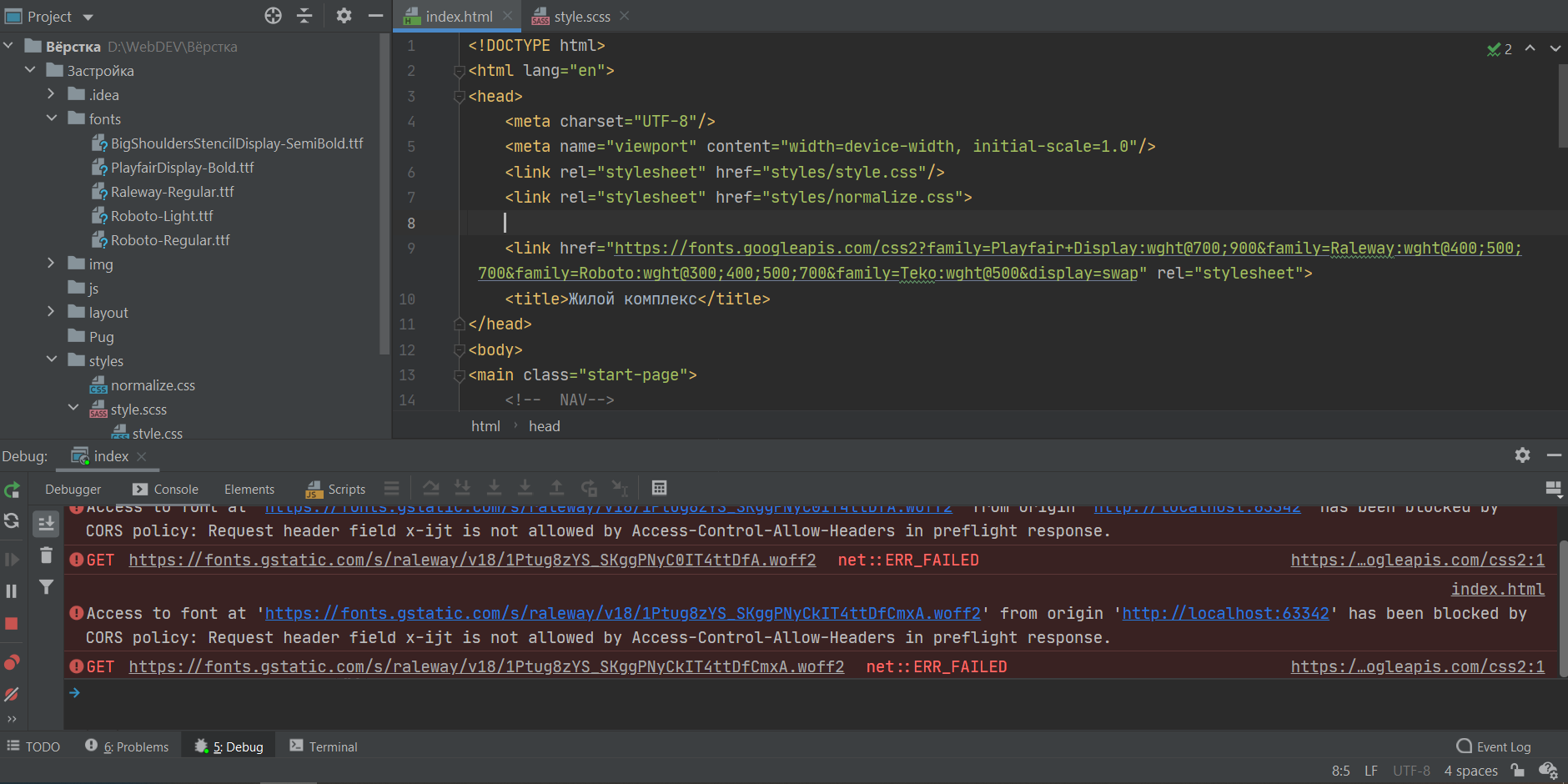The height and width of the screenshot is (784, 1568).
Task: Collapse the fonts folder
Action: tap(51, 118)
